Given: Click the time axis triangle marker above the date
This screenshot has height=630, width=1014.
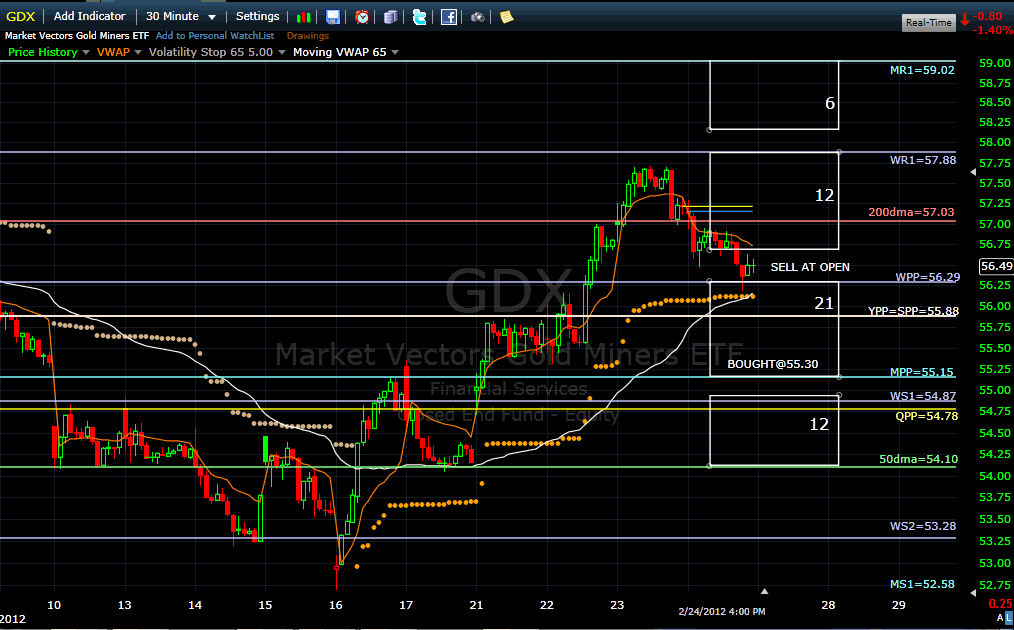Looking at the screenshot, I should coord(764,591).
